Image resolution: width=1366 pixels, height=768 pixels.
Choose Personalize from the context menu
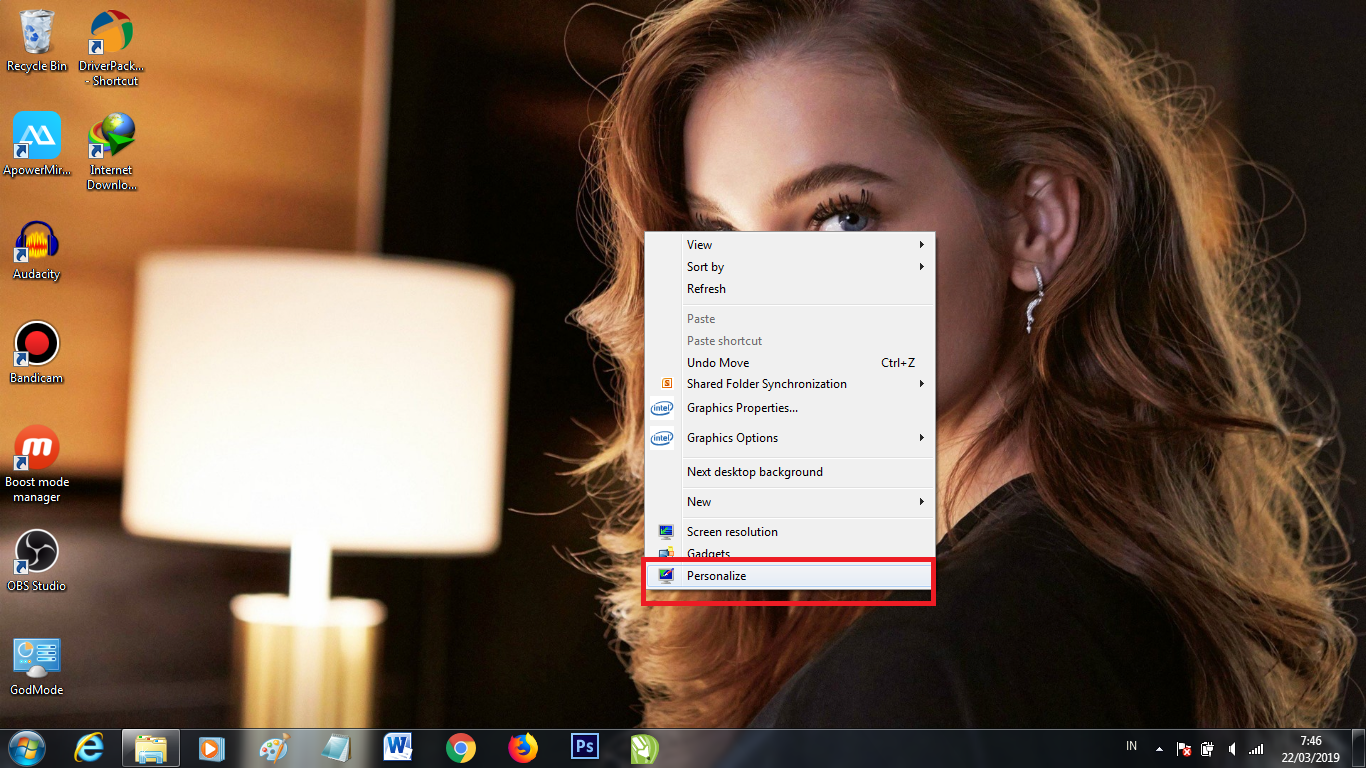789,576
